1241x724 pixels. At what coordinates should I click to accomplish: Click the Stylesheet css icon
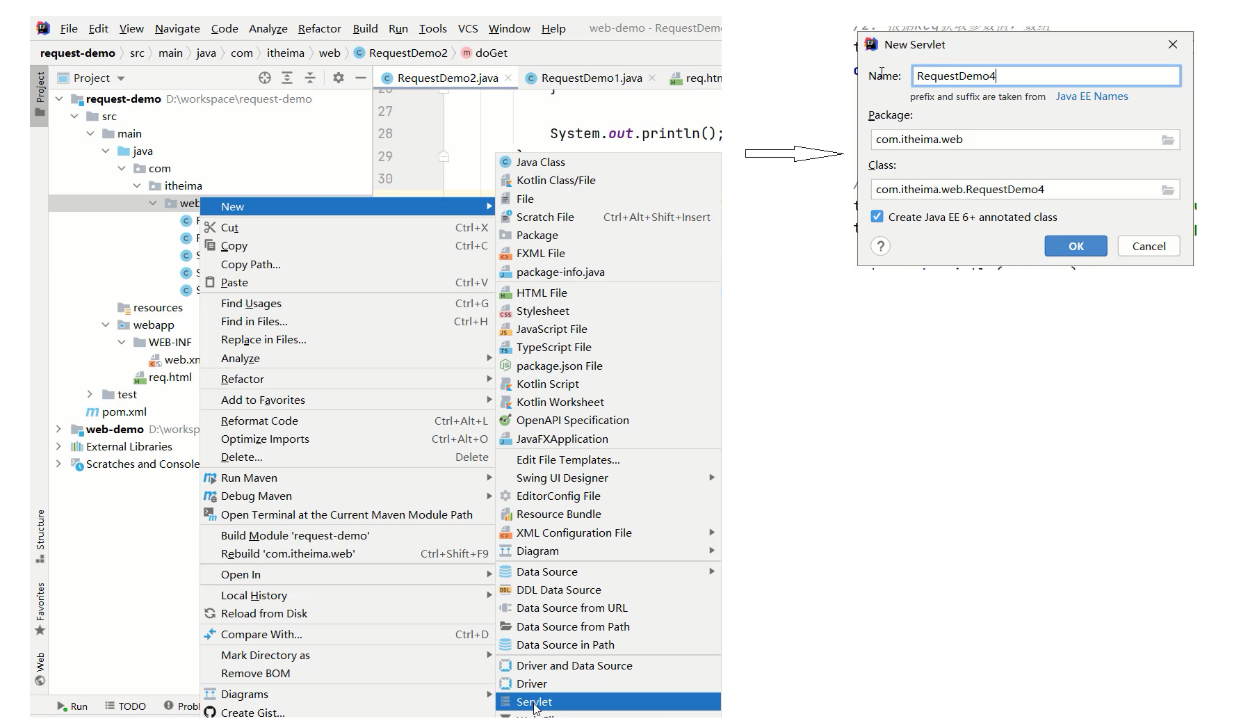click(506, 311)
